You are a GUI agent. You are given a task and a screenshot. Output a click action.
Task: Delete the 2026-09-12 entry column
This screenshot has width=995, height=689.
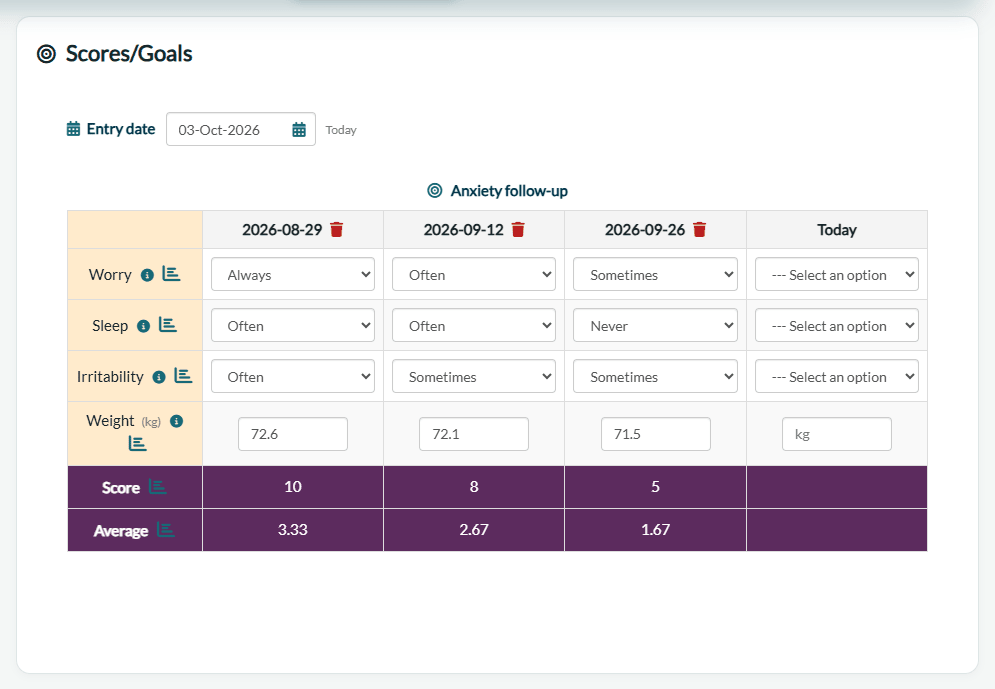[518, 230]
